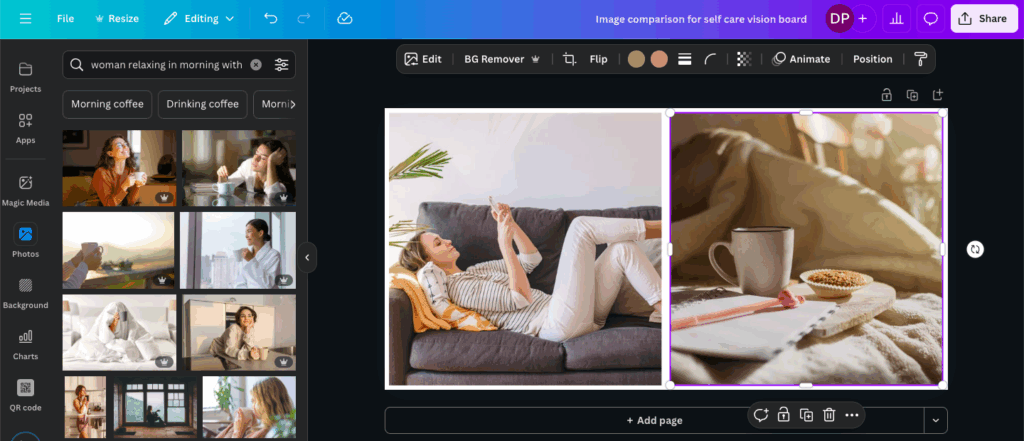Open the corner rounding icon
This screenshot has height=441, width=1024.
710,59
